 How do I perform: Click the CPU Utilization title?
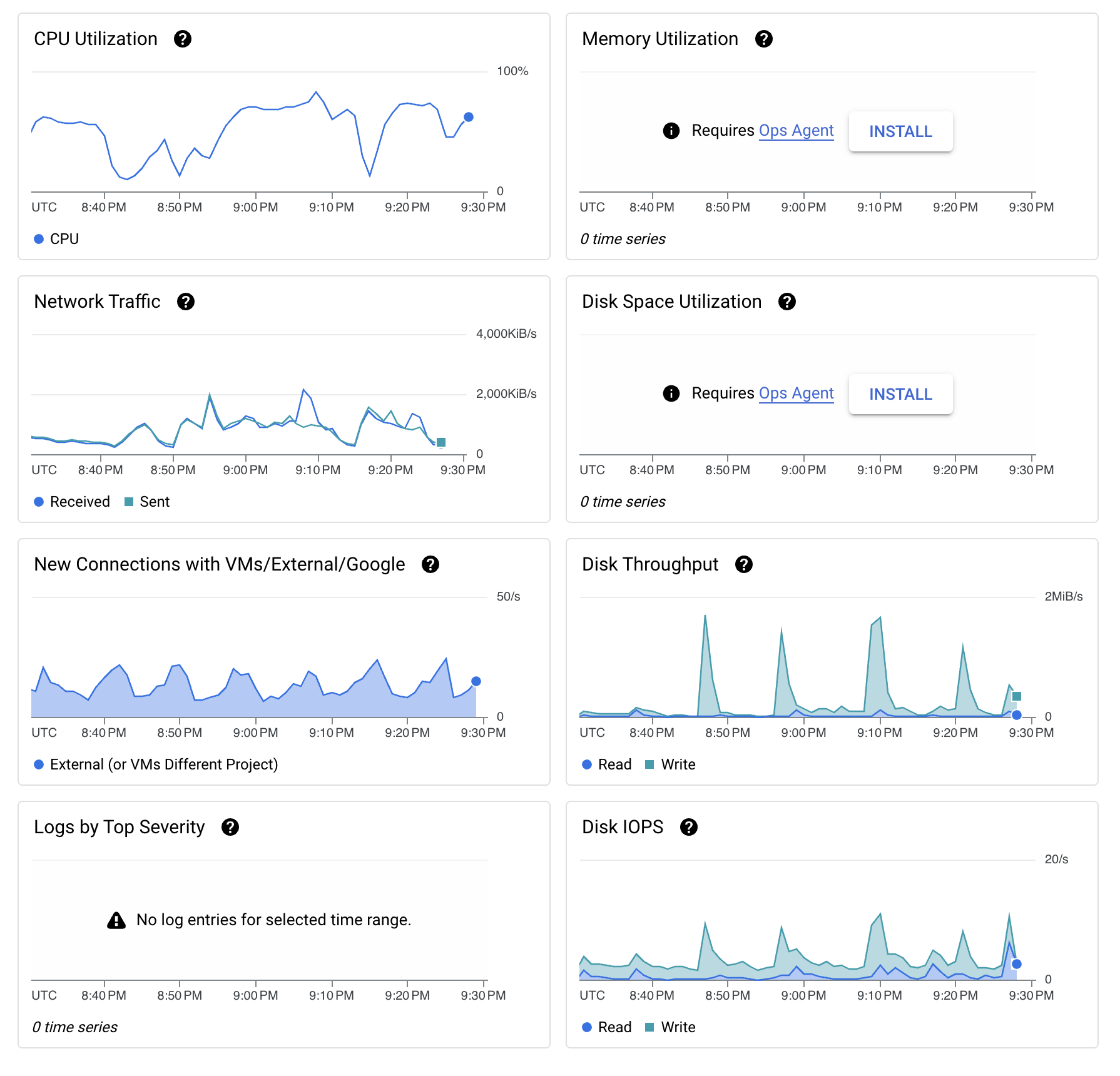click(96, 39)
